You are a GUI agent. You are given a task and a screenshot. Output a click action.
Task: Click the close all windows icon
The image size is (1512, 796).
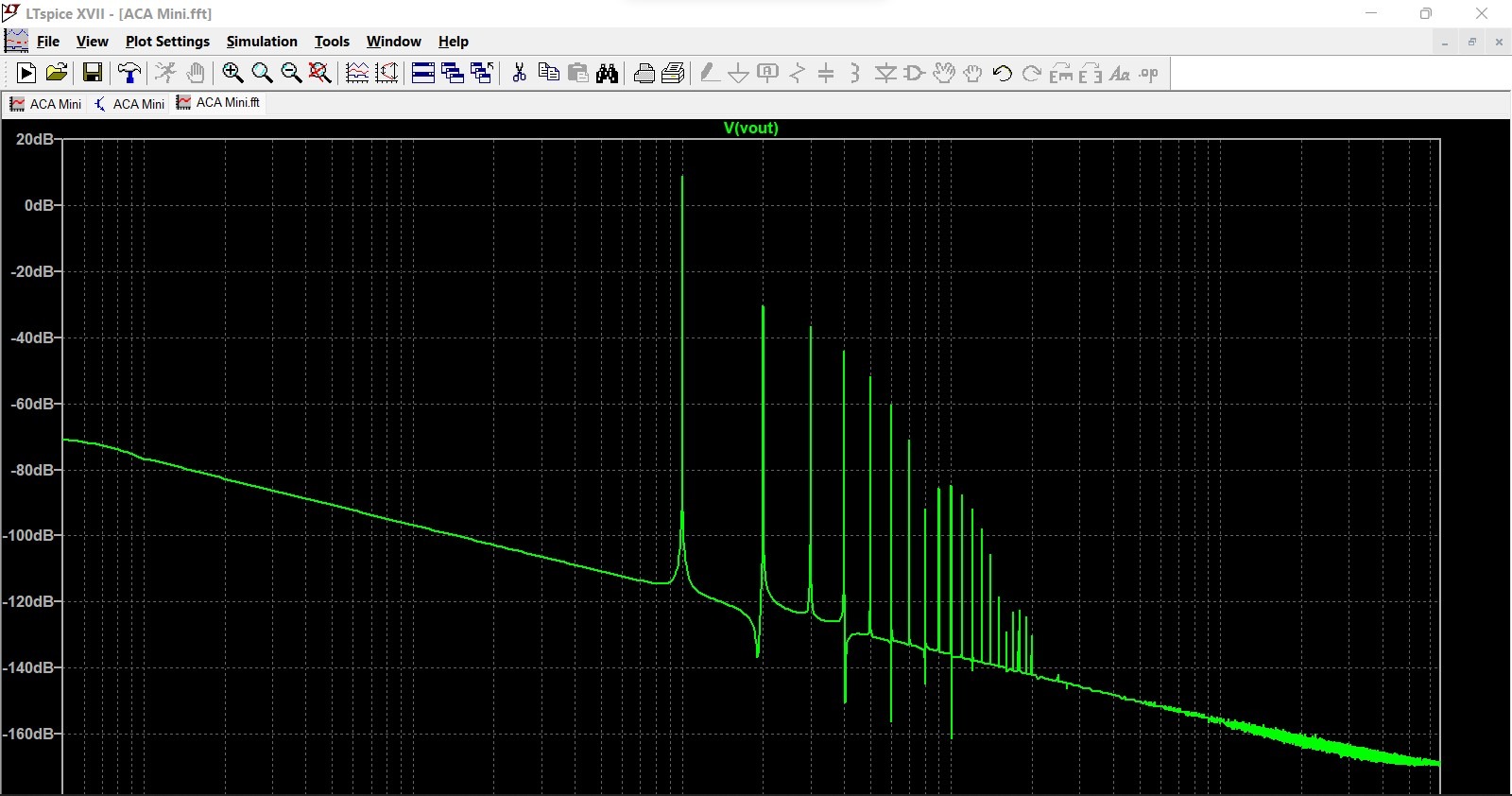point(482,73)
